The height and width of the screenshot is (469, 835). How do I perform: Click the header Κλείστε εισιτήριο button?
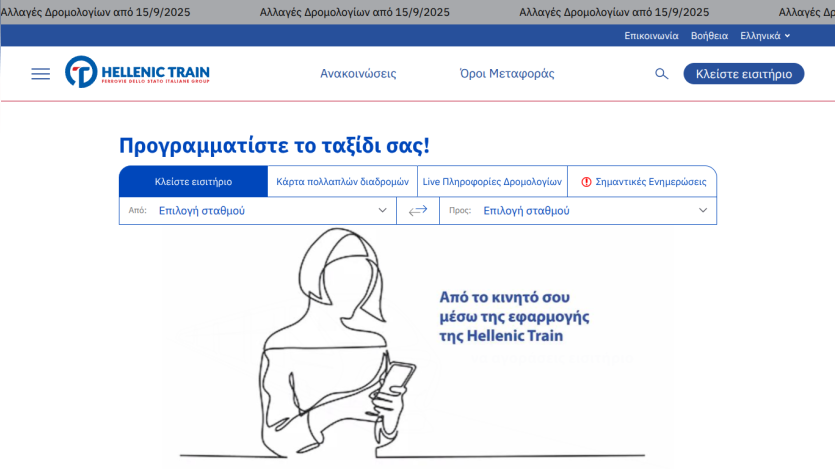[x=744, y=73]
